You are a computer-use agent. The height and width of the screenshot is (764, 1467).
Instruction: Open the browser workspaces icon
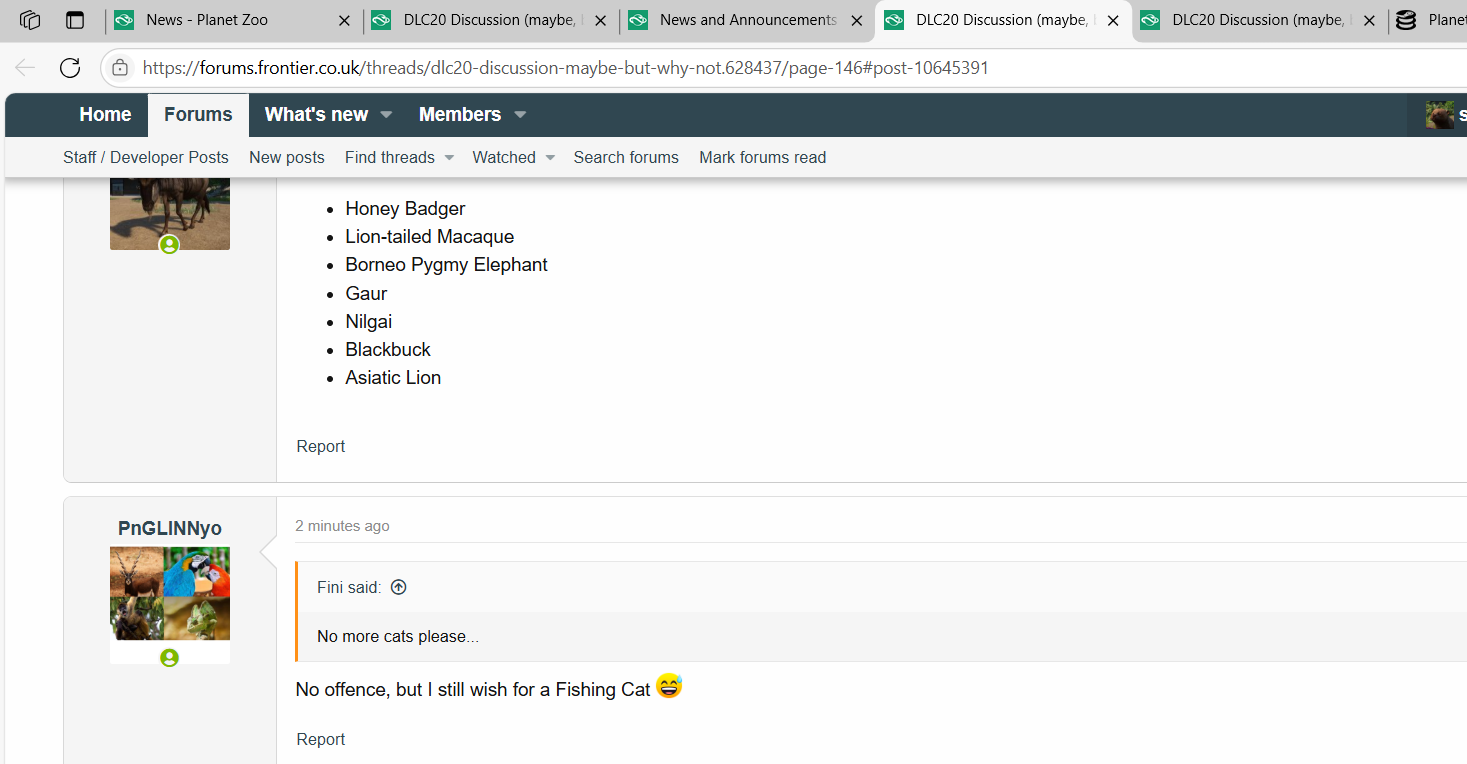tap(30, 20)
